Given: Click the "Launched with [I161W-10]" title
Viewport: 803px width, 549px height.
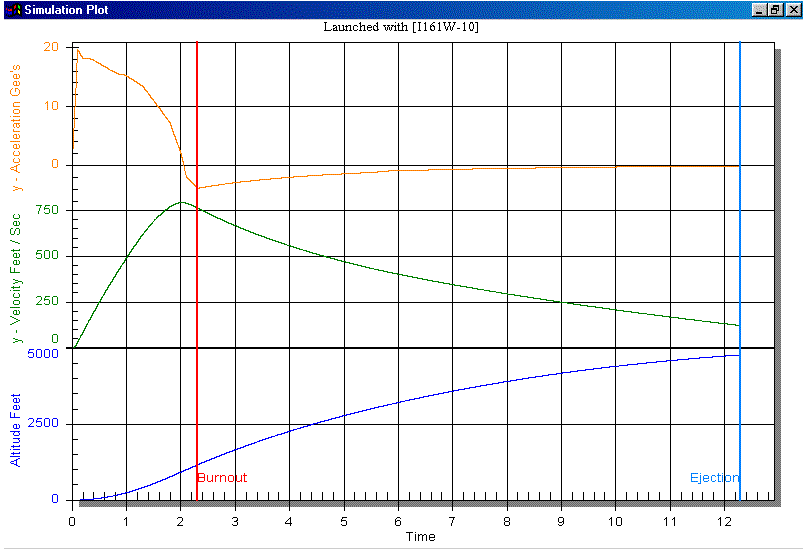Looking at the screenshot, I should click(x=401, y=27).
